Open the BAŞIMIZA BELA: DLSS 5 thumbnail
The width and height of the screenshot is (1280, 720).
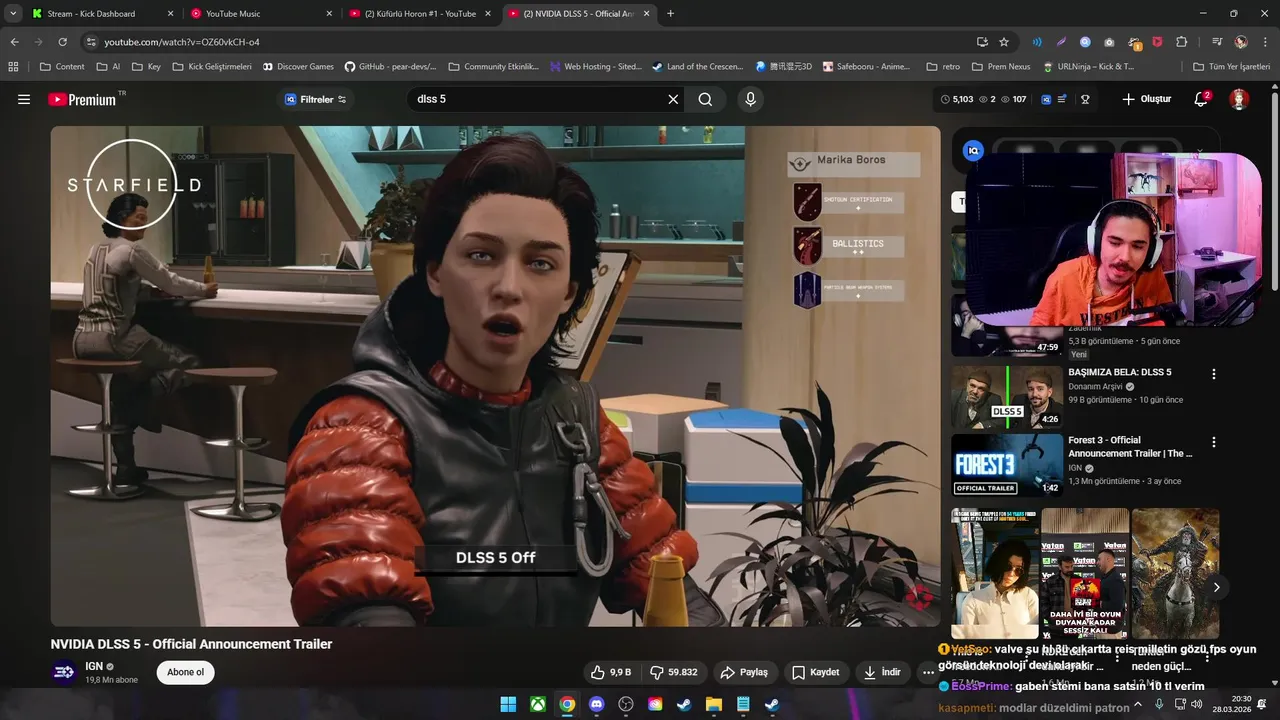pos(1007,397)
